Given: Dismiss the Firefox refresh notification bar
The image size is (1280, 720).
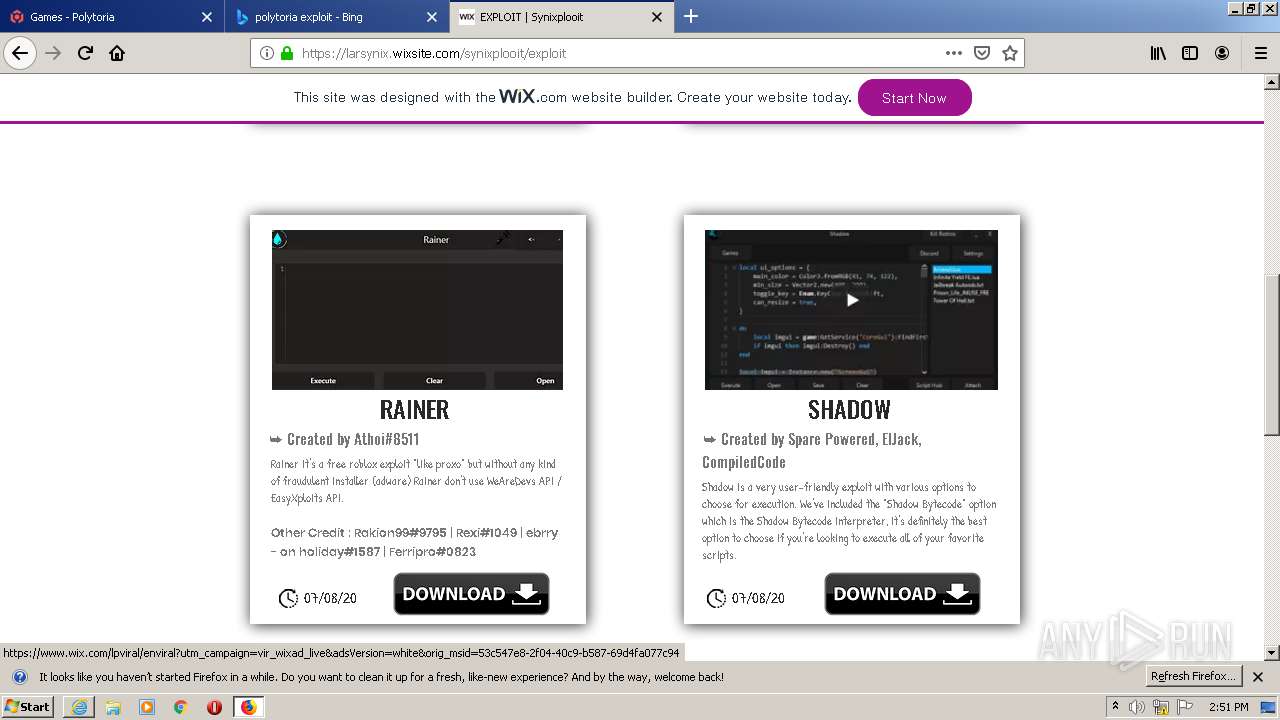Looking at the screenshot, I should (1258, 677).
